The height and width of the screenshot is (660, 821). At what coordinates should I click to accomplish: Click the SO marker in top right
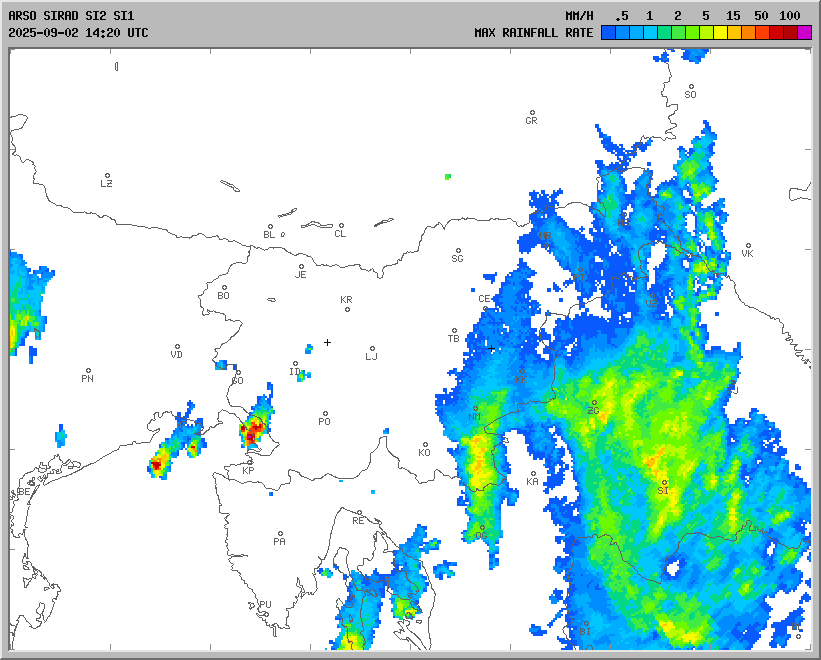click(x=690, y=87)
